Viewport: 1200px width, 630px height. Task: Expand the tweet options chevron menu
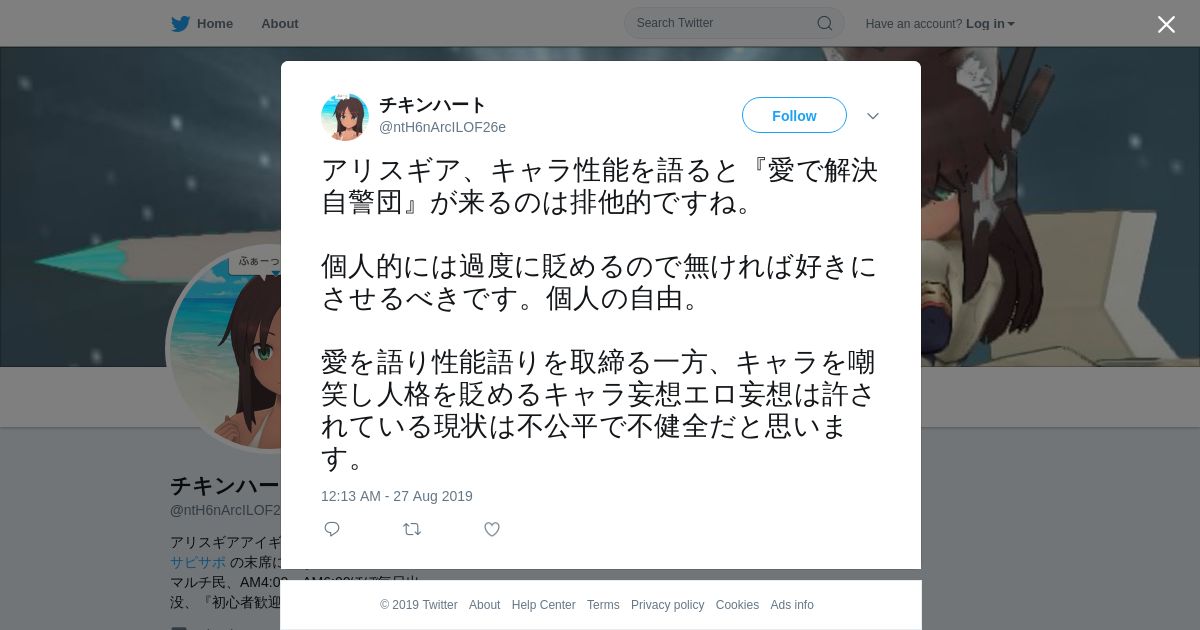873,116
